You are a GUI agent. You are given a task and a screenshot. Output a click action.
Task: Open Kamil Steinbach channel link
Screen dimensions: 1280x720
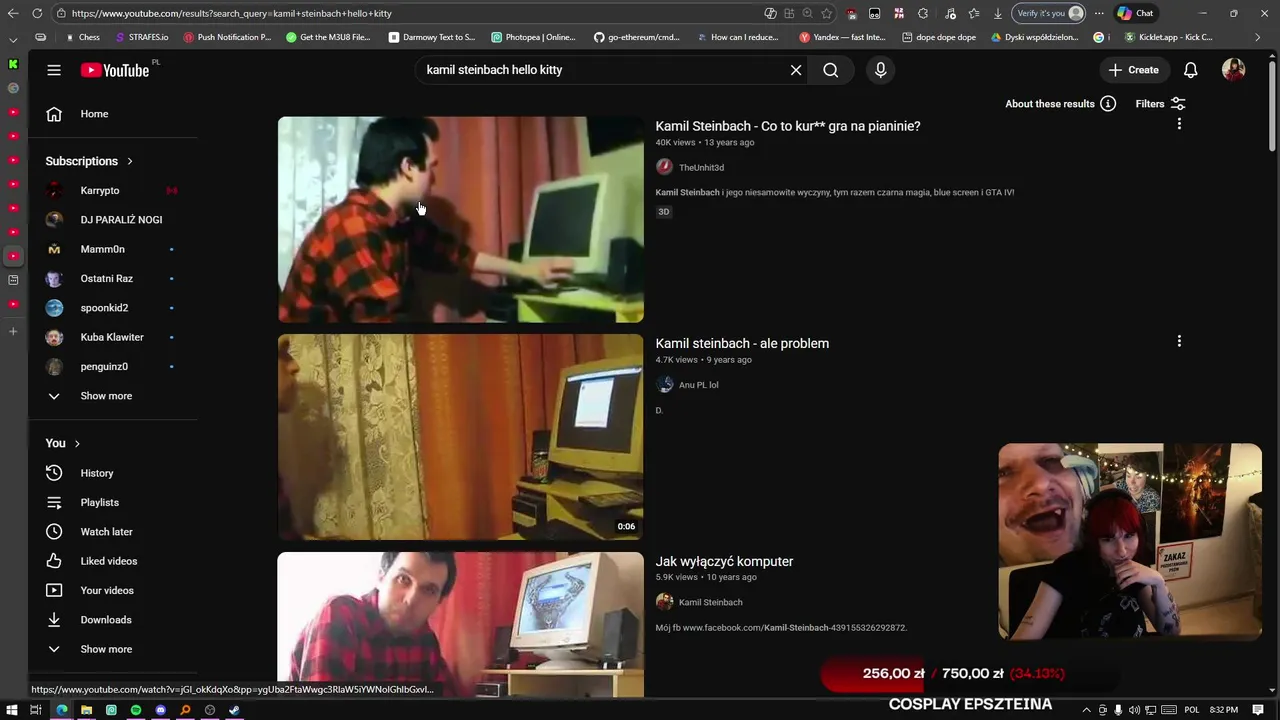(710, 602)
